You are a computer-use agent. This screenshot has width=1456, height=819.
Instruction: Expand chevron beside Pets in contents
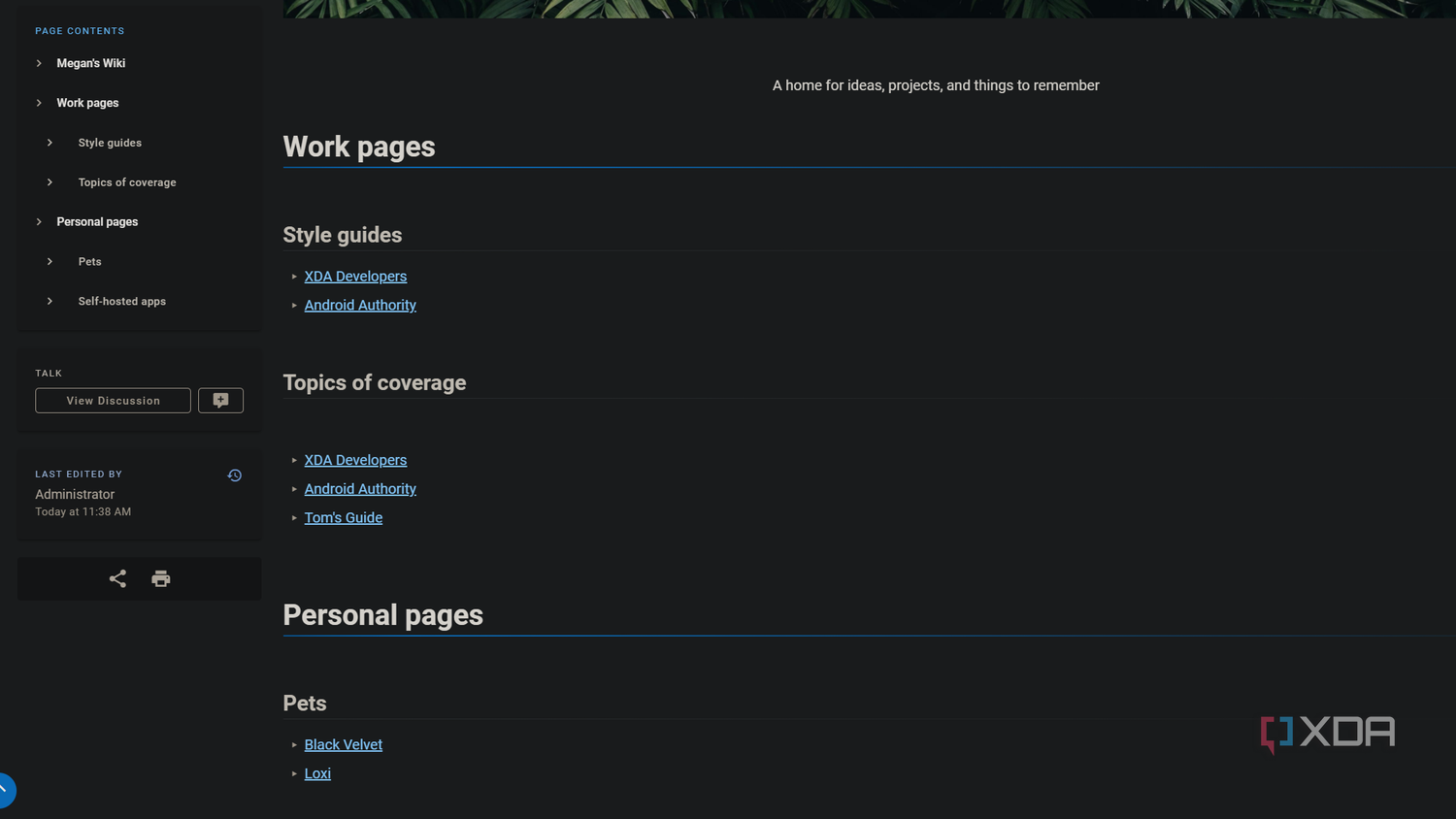click(50, 262)
